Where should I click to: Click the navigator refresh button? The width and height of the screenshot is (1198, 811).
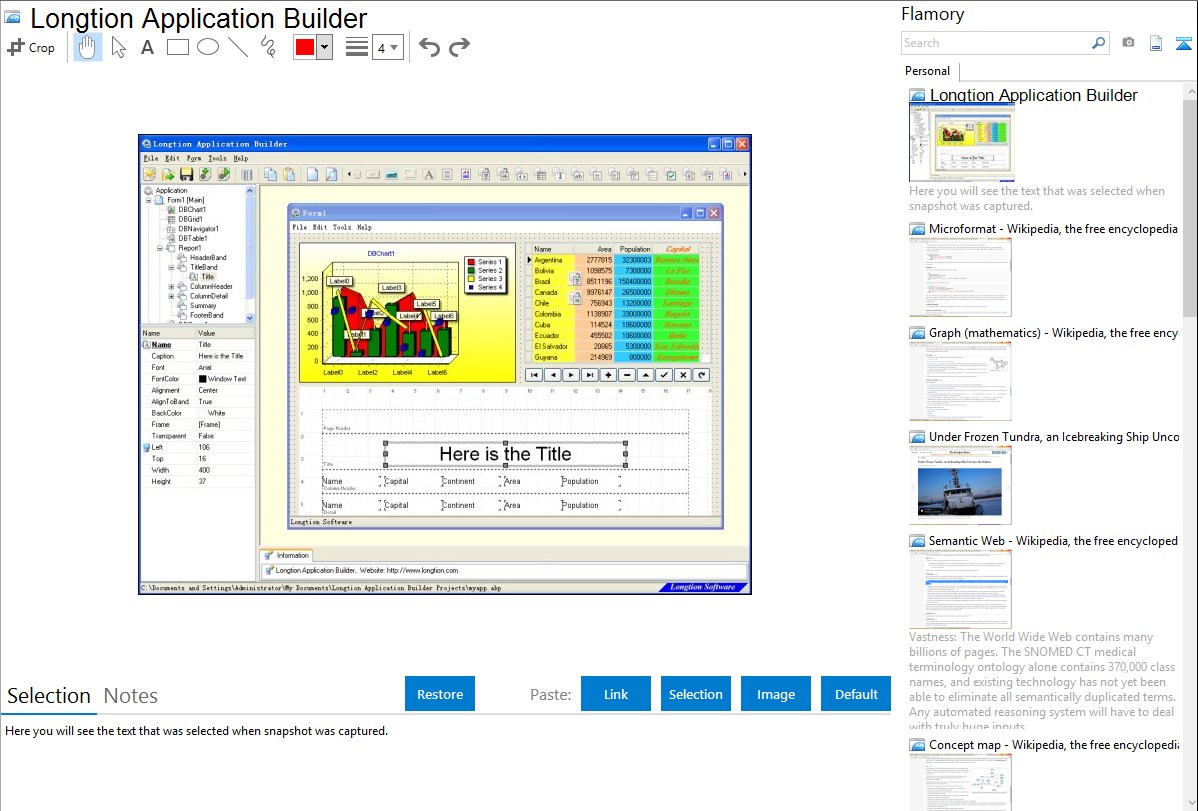click(x=701, y=375)
